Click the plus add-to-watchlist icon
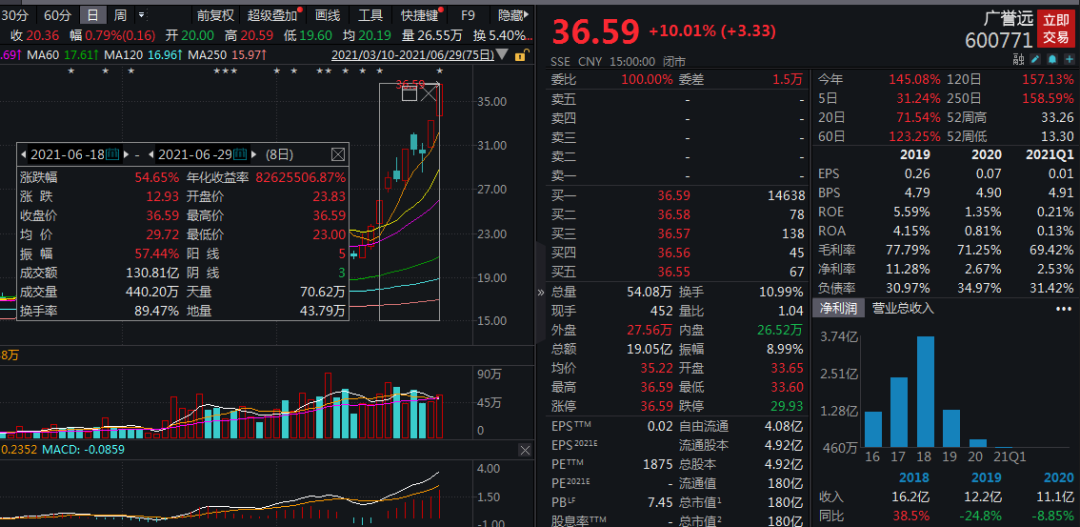Image resolution: width=1080 pixels, height=527 pixels. pos(1069,59)
